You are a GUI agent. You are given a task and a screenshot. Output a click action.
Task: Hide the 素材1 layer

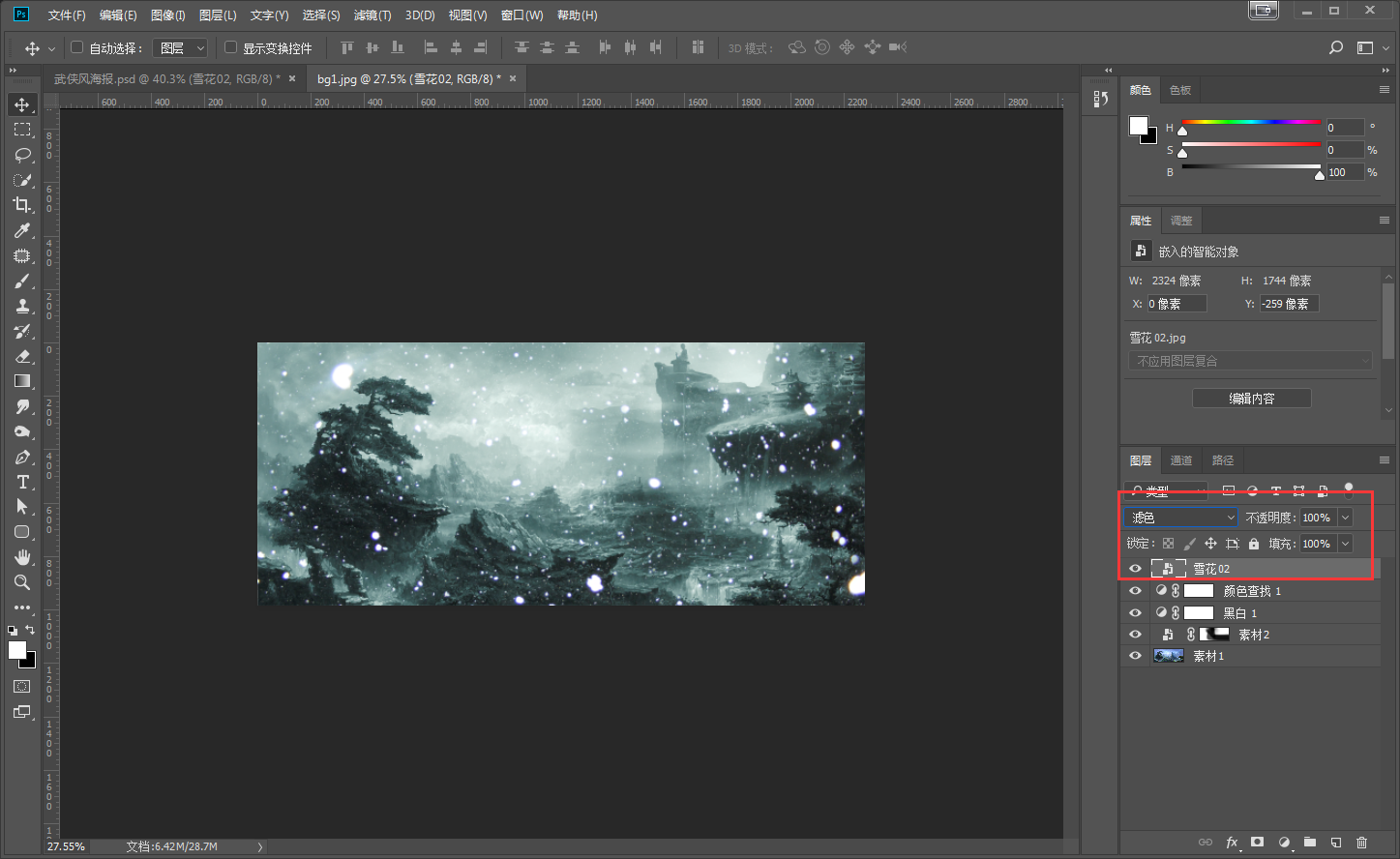point(1135,656)
